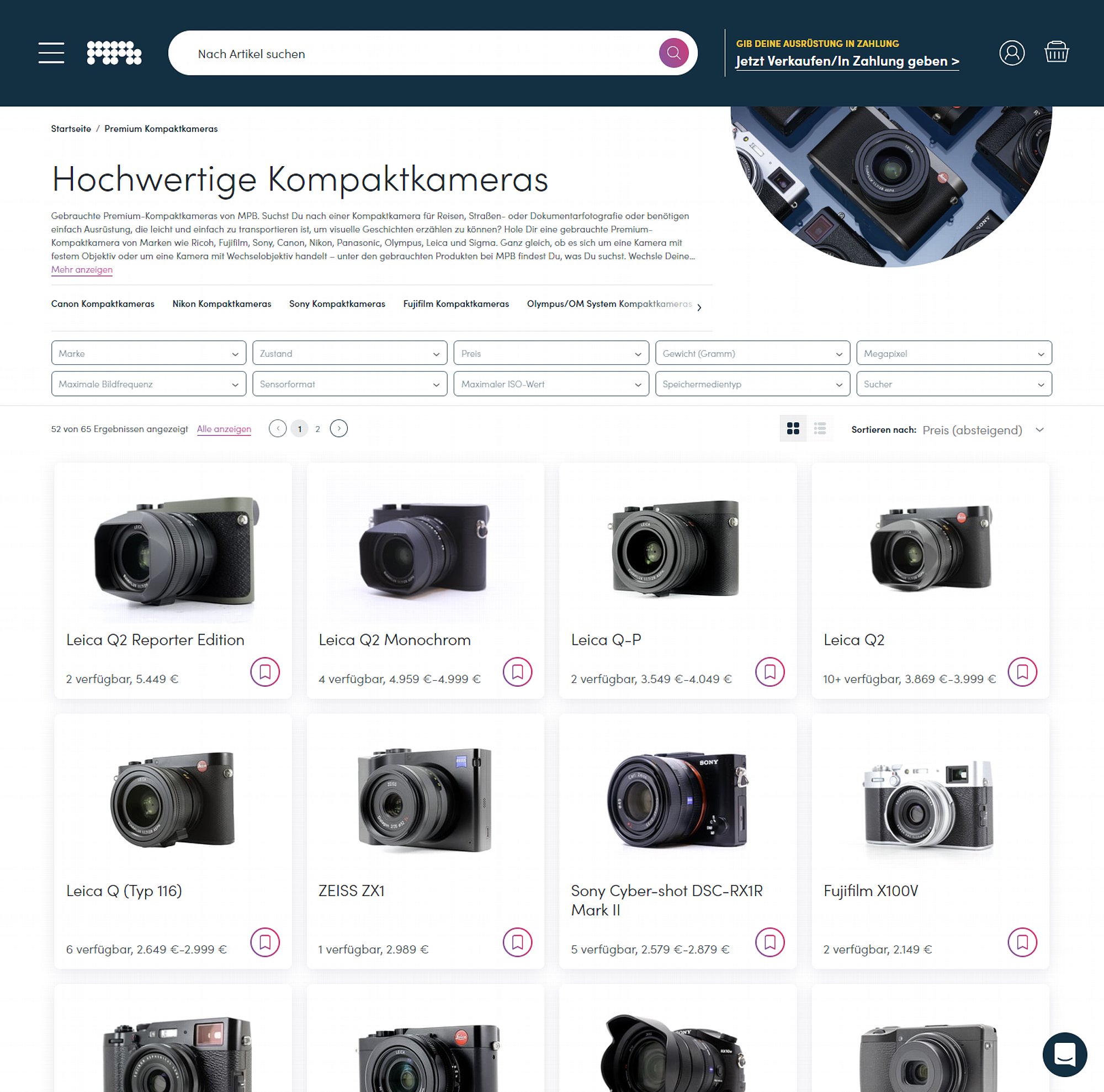Switch to list view layout
Viewport: 1104px width, 1092px height.
[819, 428]
